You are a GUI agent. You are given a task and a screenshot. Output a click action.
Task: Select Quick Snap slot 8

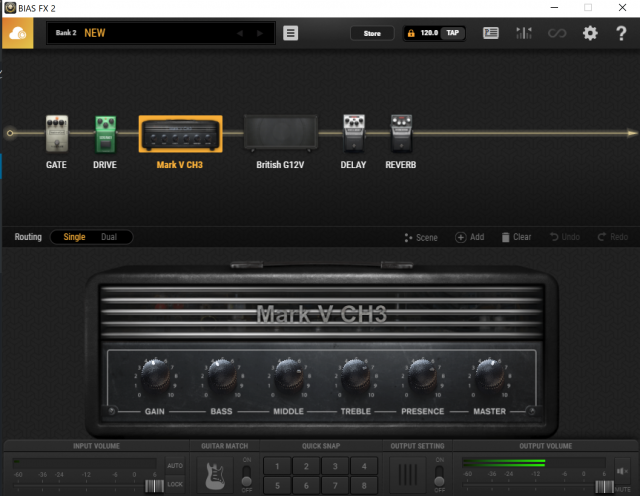point(364,485)
